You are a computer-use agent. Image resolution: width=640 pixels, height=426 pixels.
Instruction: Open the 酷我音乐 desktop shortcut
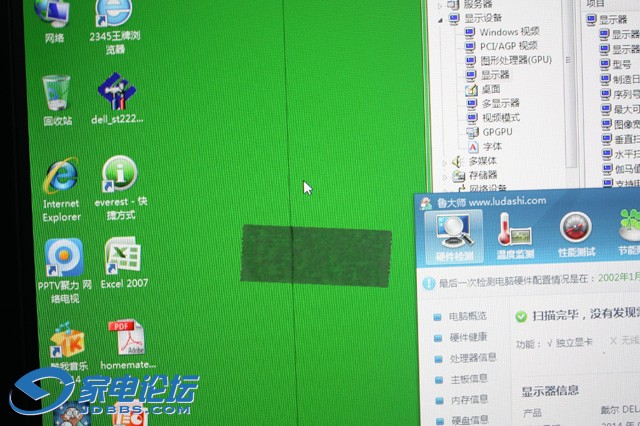(67, 346)
